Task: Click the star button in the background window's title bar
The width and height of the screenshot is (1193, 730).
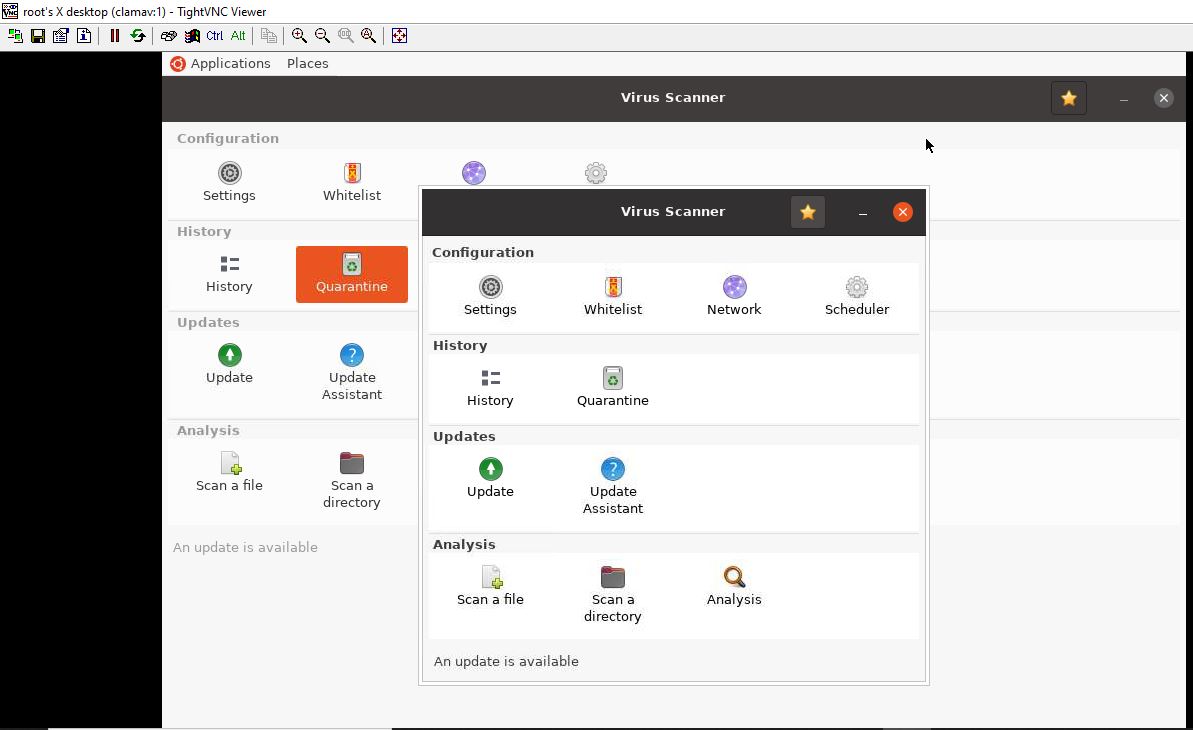Action: pyautogui.click(x=1069, y=98)
